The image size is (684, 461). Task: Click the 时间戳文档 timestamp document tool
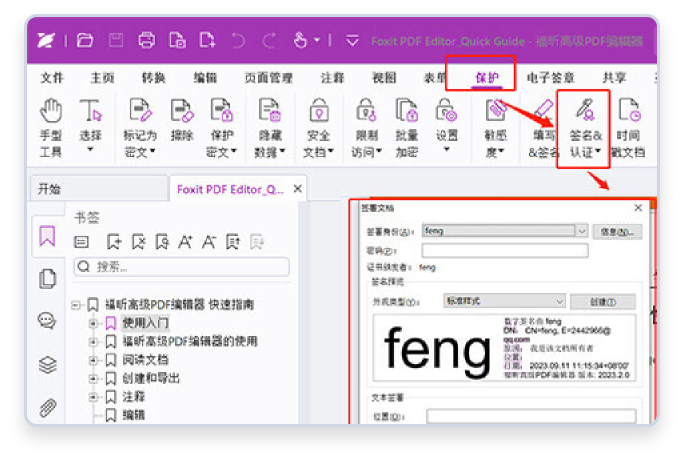[x=629, y=127]
